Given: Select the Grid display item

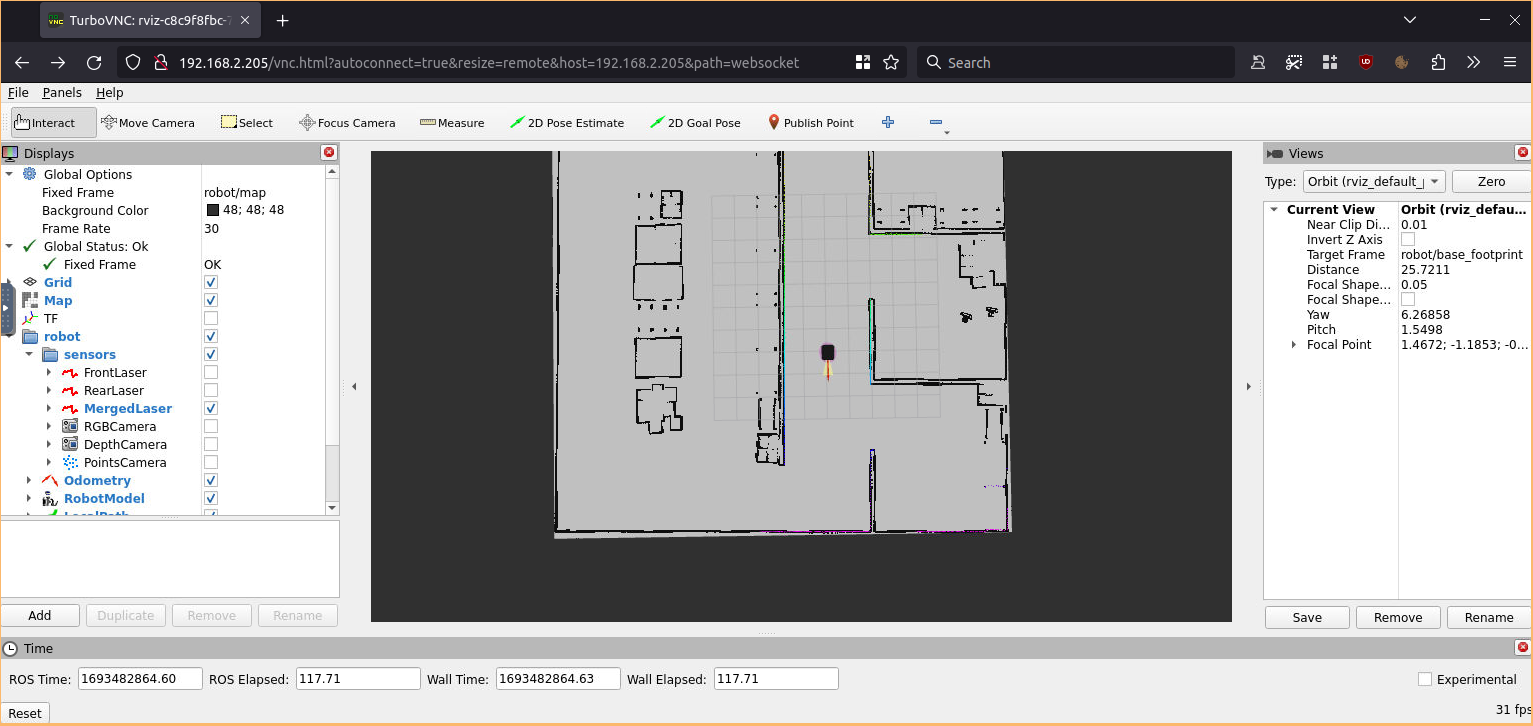Looking at the screenshot, I should 58,282.
